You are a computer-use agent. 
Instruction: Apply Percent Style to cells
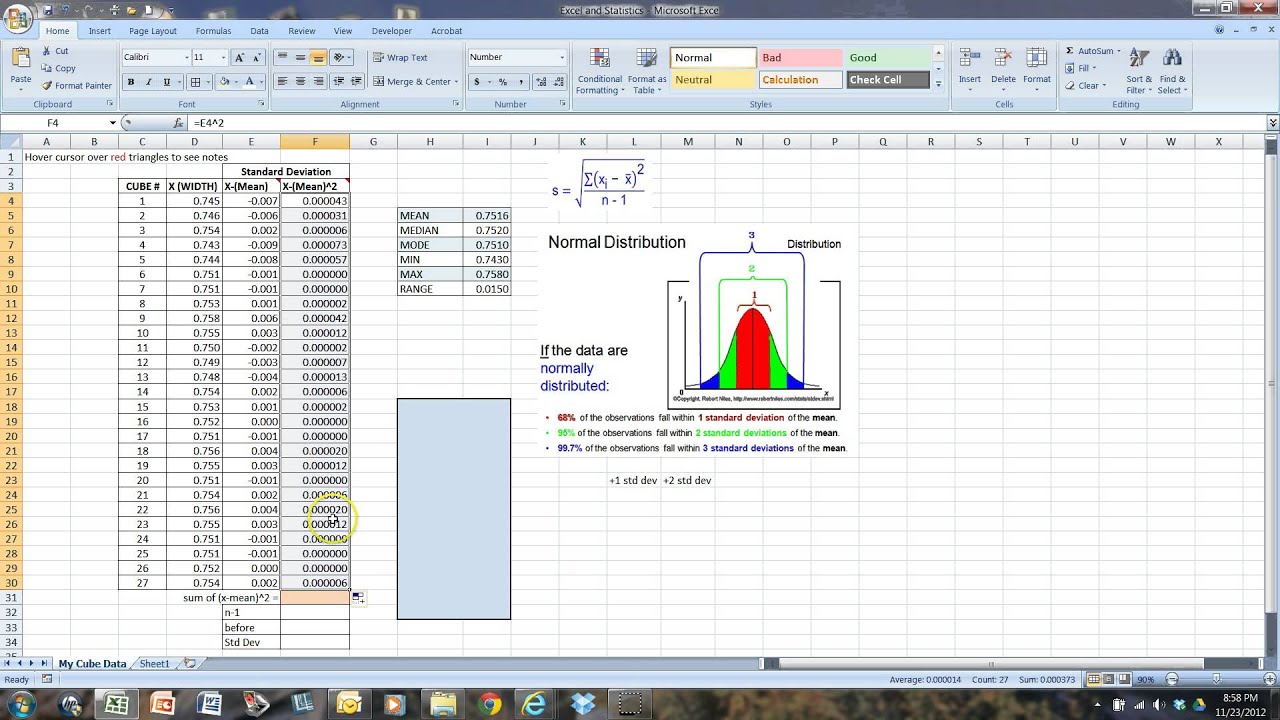click(x=502, y=82)
